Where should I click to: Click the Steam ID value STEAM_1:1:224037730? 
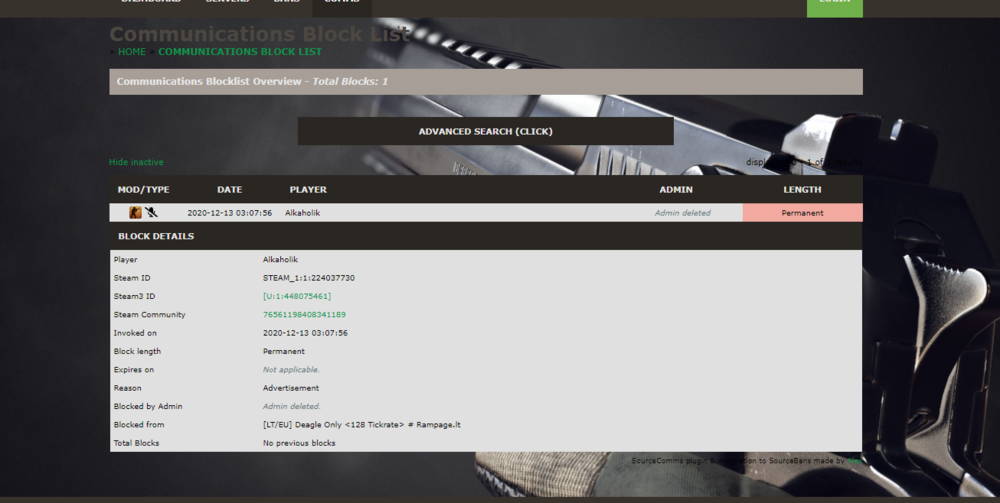[308, 278]
